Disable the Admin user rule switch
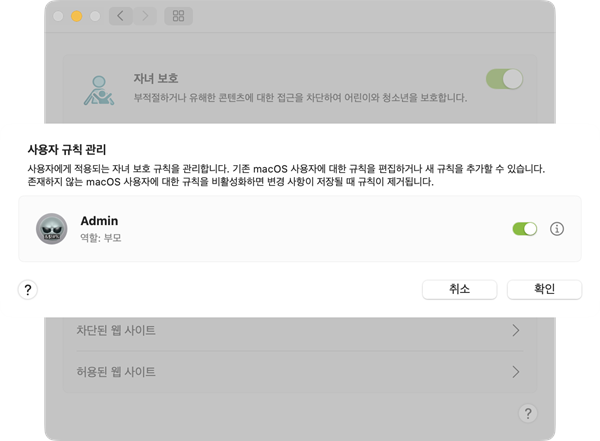The image size is (600, 441). tap(525, 229)
